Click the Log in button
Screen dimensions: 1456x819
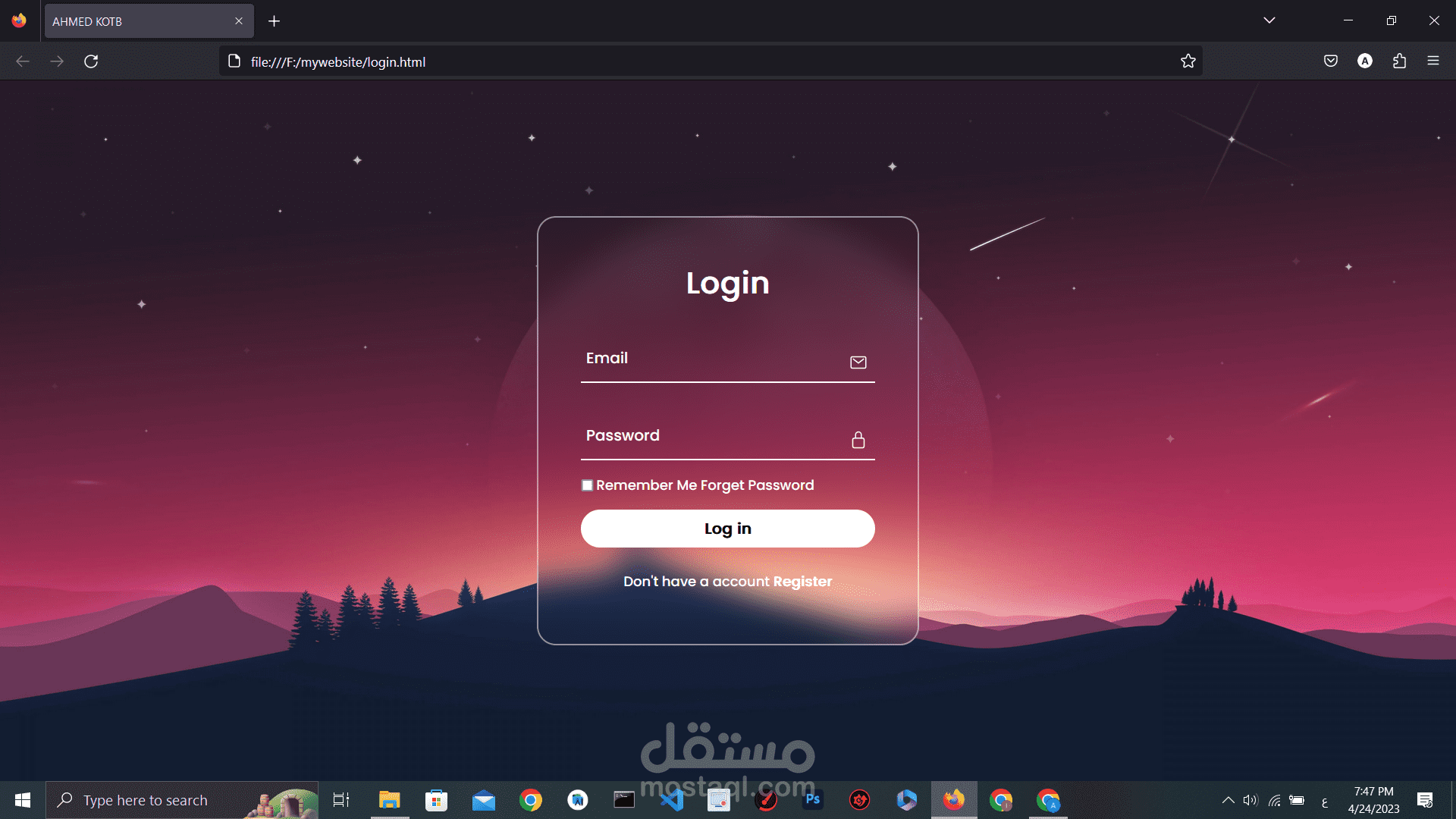(728, 528)
